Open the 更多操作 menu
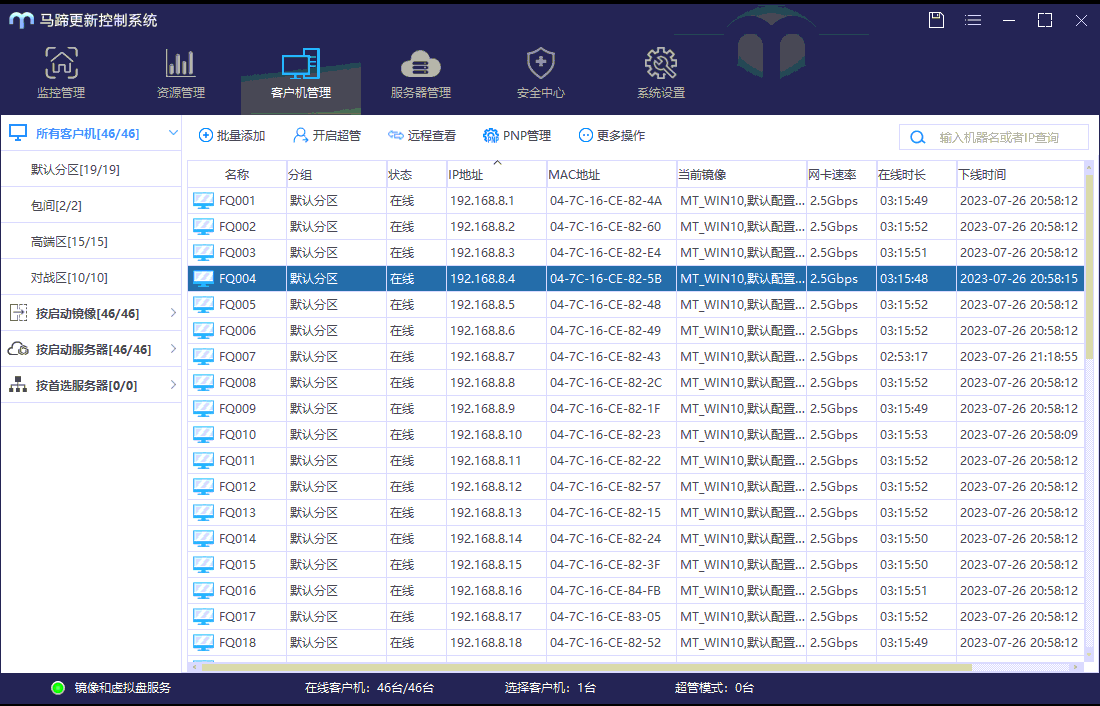 [x=612, y=135]
